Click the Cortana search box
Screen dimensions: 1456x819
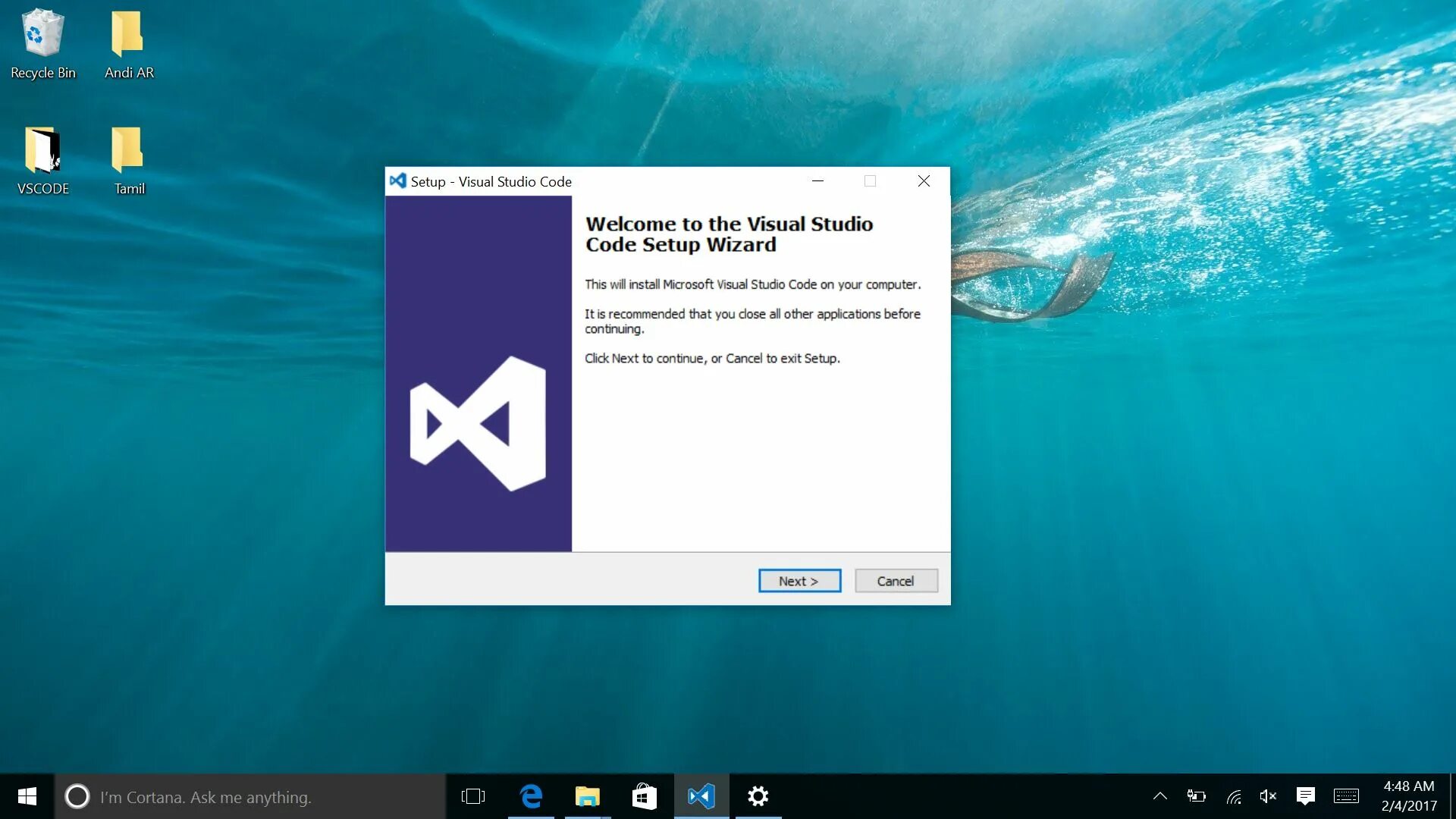point(250,796)
